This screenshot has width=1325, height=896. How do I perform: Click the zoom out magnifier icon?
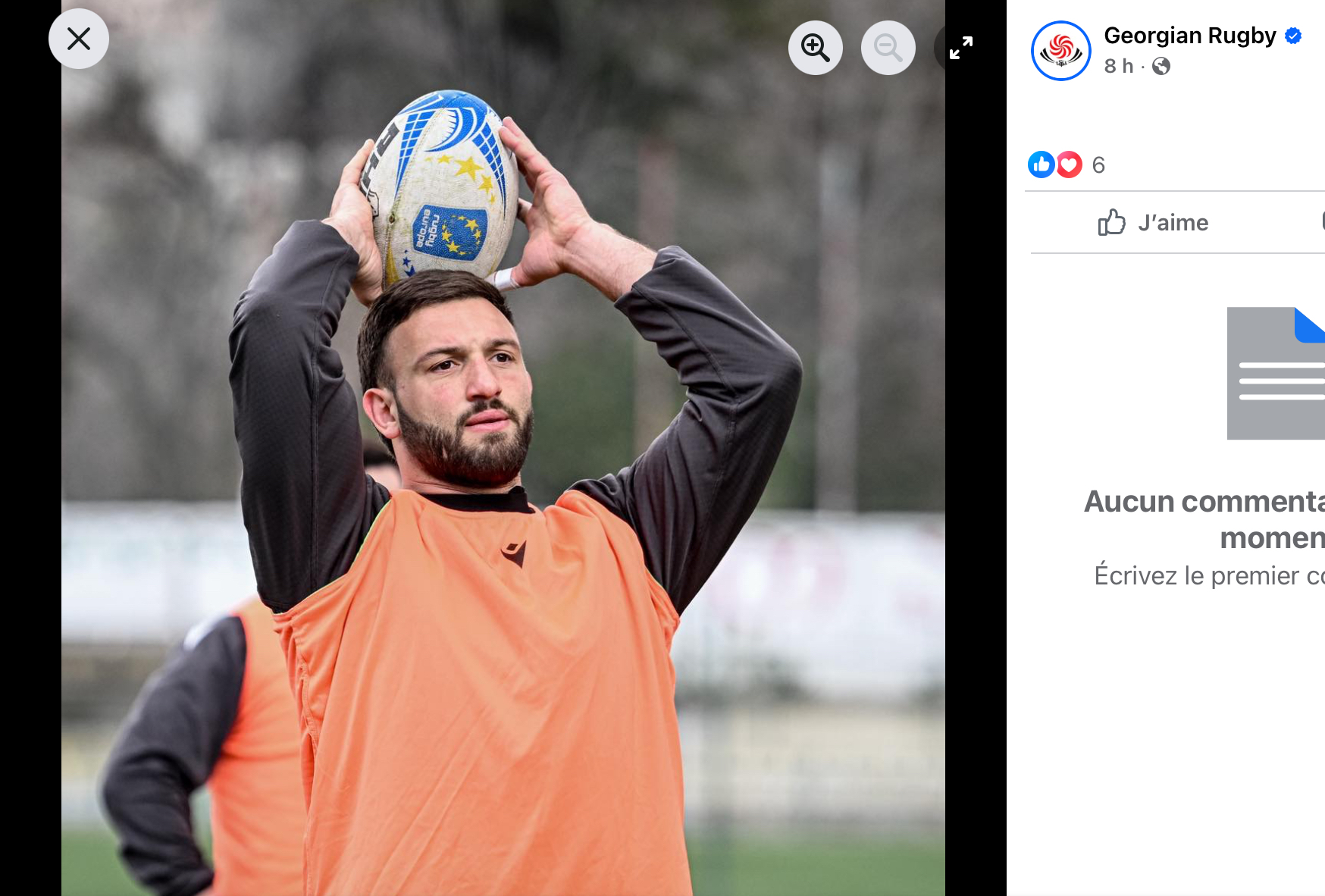pos(888,48)
